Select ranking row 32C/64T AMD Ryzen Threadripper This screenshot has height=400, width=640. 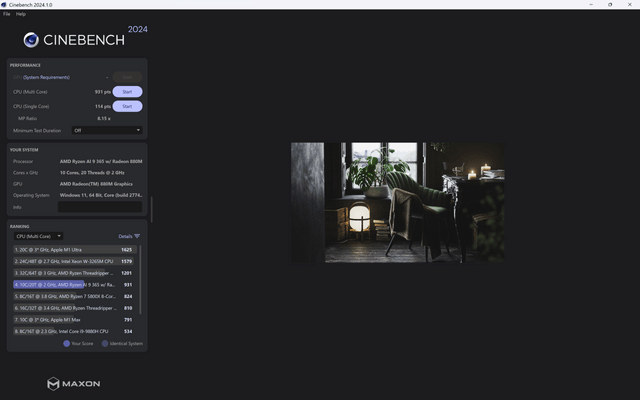74,273
